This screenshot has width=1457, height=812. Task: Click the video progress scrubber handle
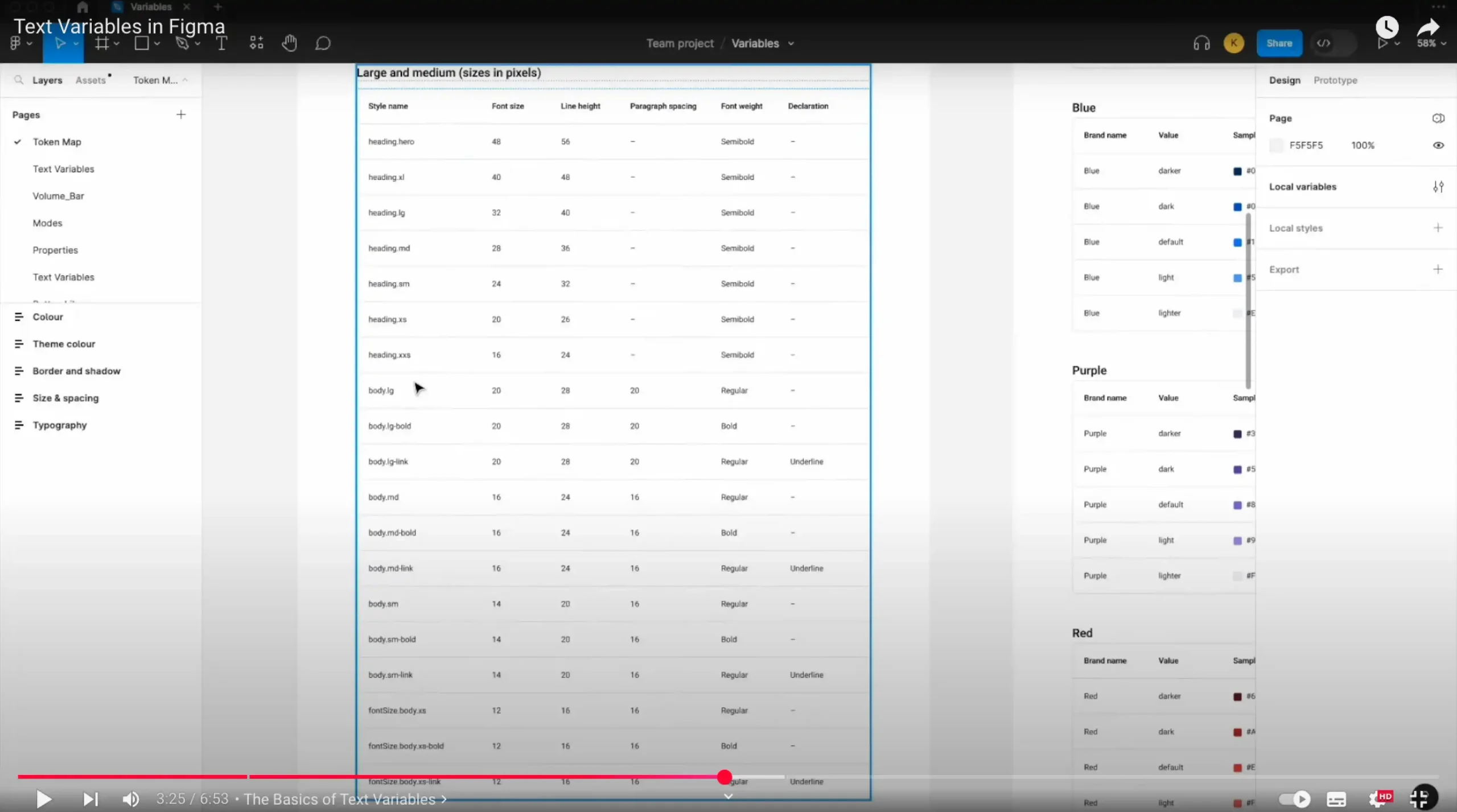click(x=725, y=777)
